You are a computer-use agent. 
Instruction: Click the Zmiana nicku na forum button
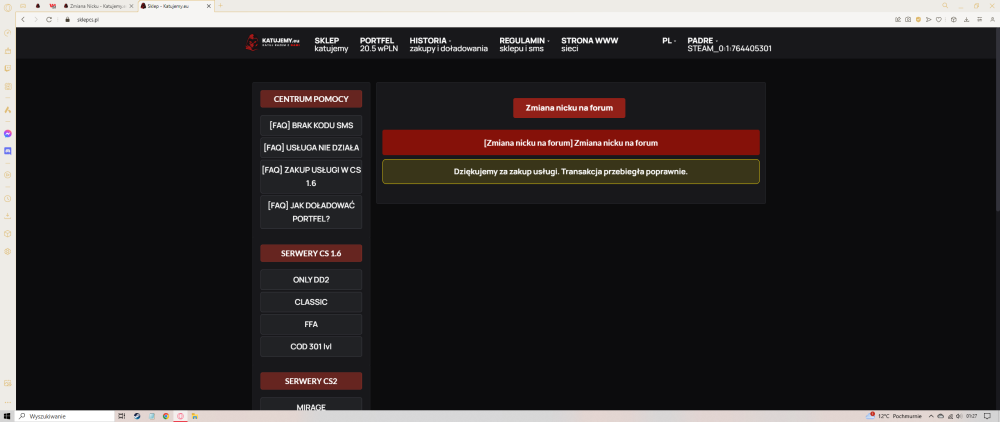[x=569, y=108]
